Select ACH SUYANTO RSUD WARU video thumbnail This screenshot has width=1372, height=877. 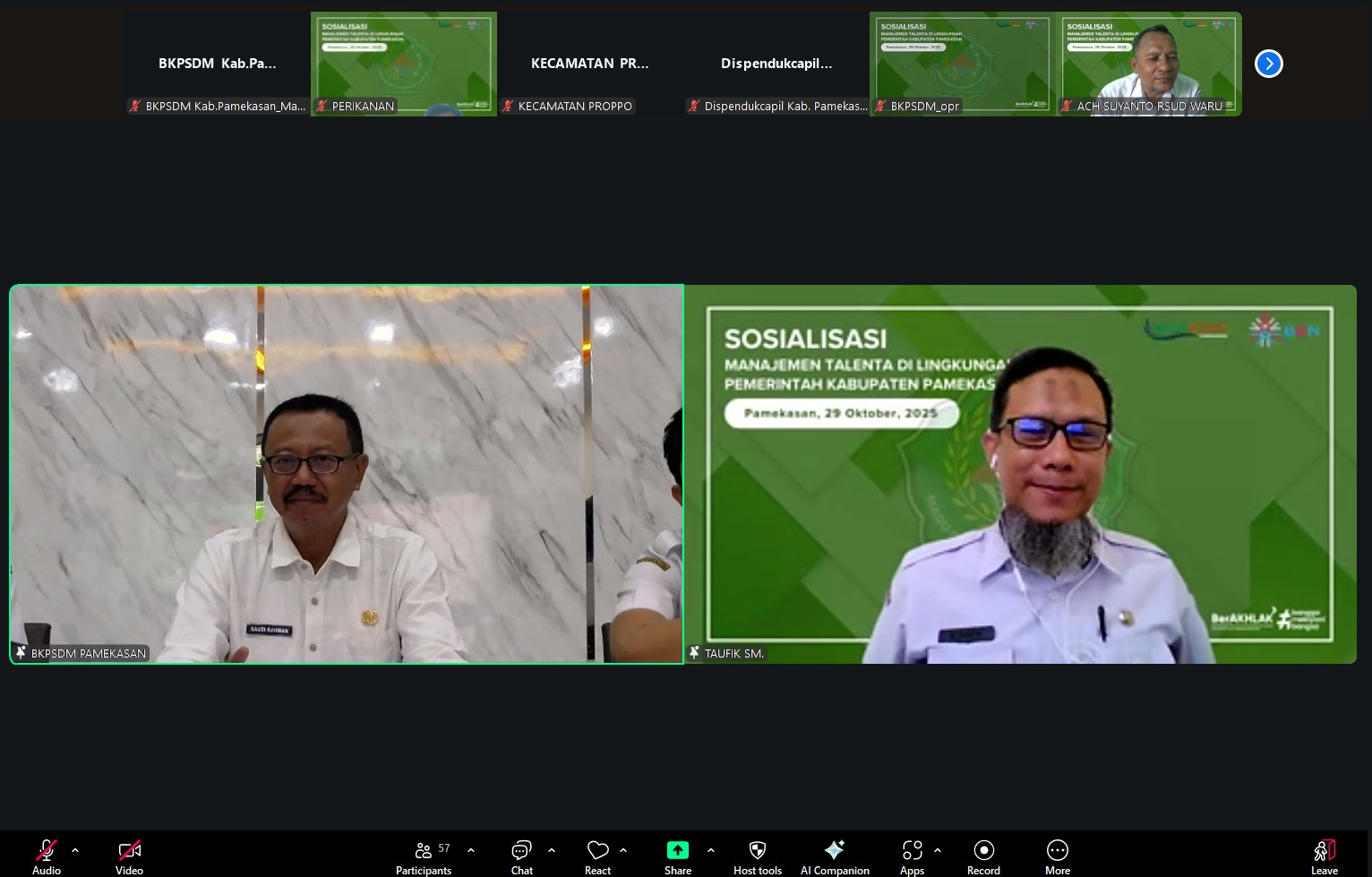tap(1149, 64)
